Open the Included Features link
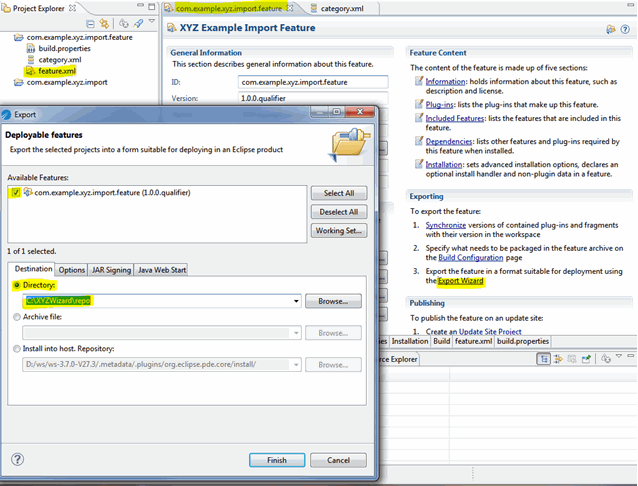This screenshot has width=638, height=486. pos(454,118)
